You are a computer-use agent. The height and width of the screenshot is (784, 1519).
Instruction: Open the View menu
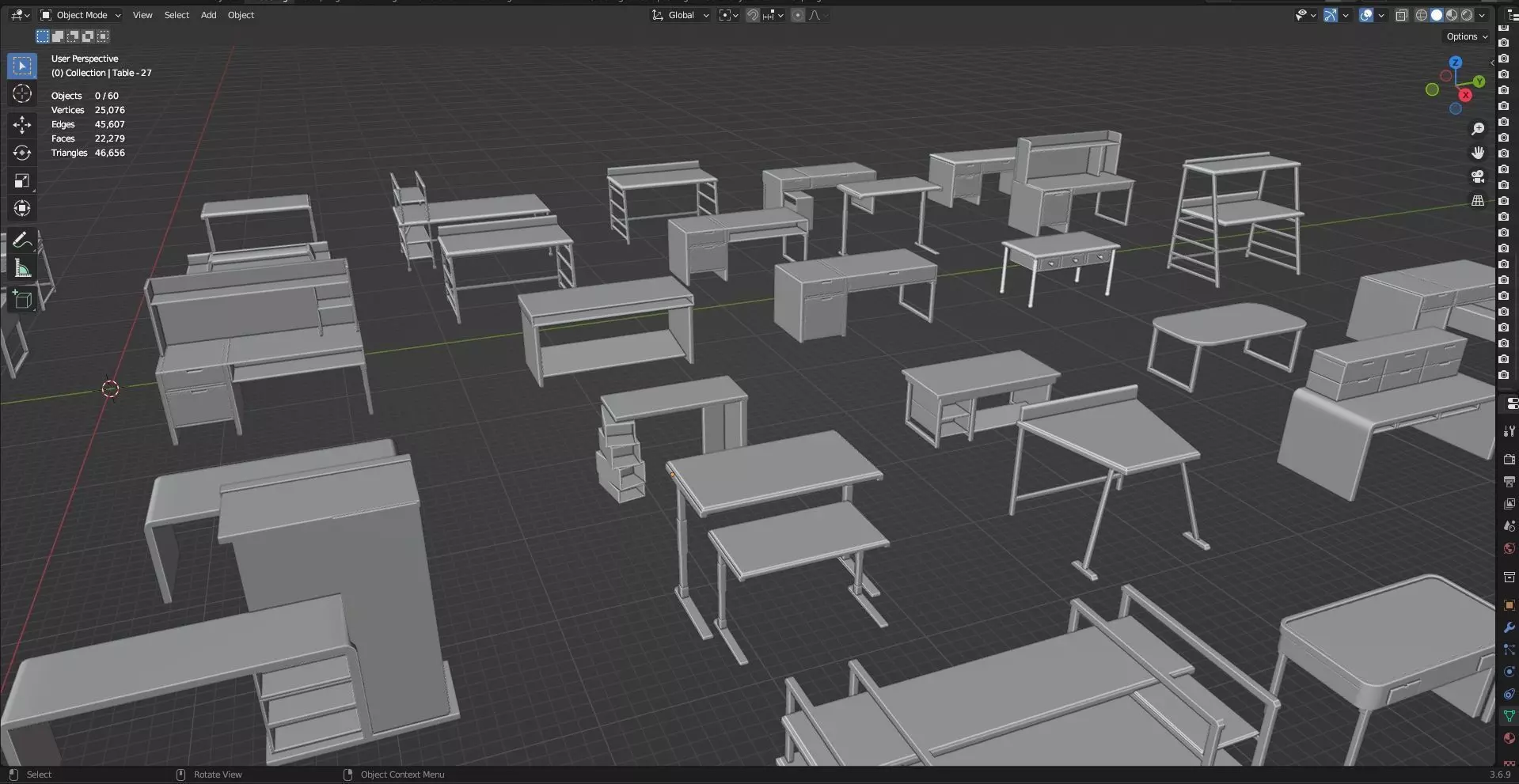(x=142, y=15)
